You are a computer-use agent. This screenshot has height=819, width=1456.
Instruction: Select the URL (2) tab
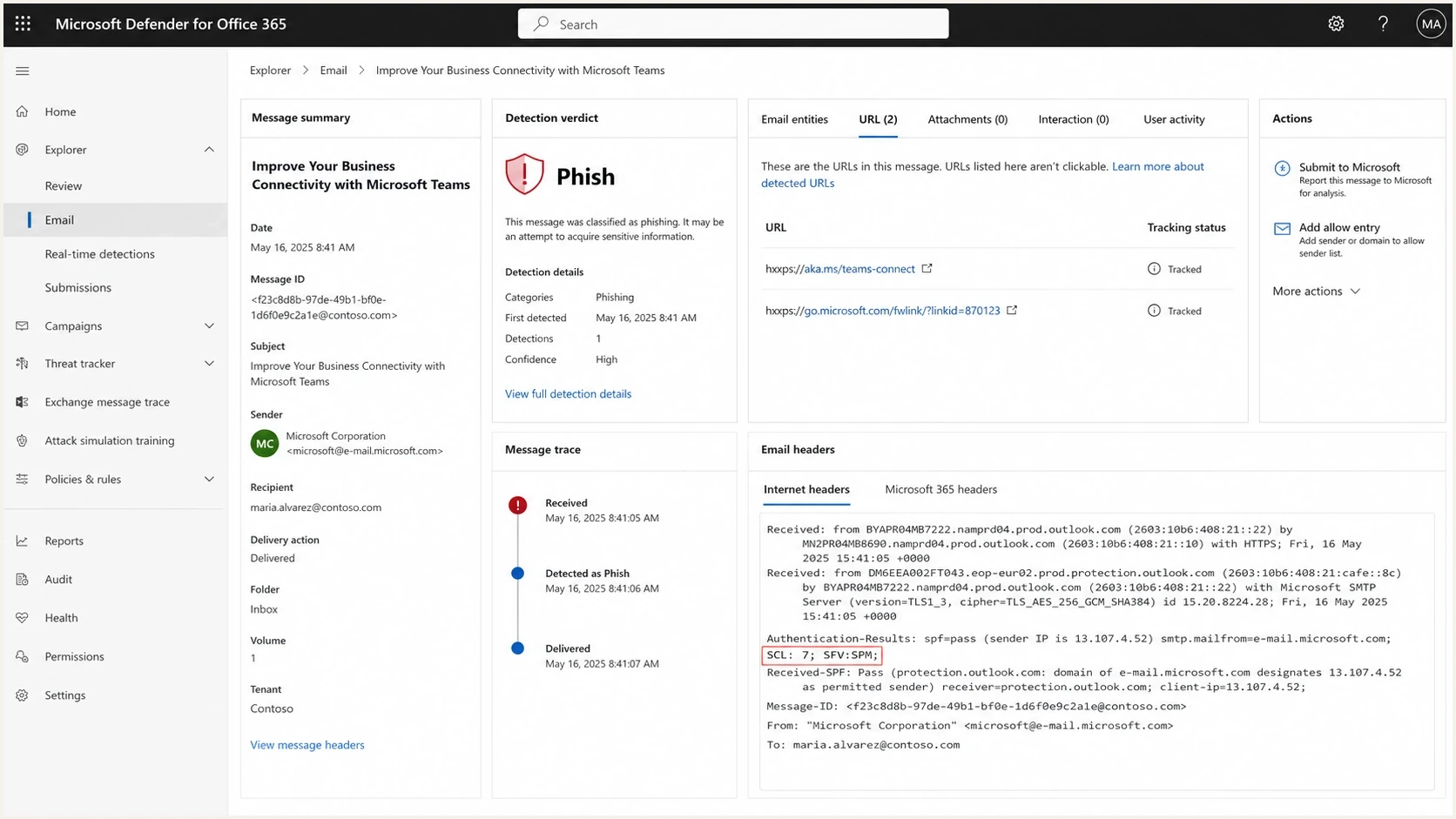(x=878, y=119)
